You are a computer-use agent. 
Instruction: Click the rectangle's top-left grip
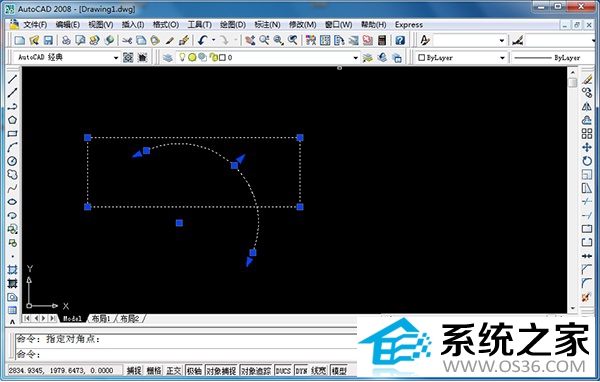[x=88, y=137]
